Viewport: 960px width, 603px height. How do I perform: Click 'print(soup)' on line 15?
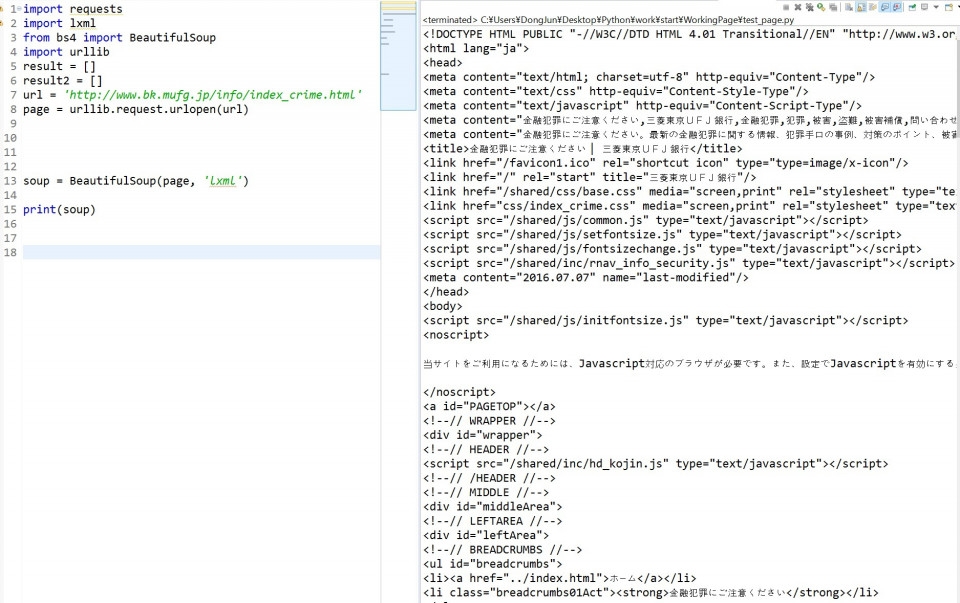[x=59, y=209]
